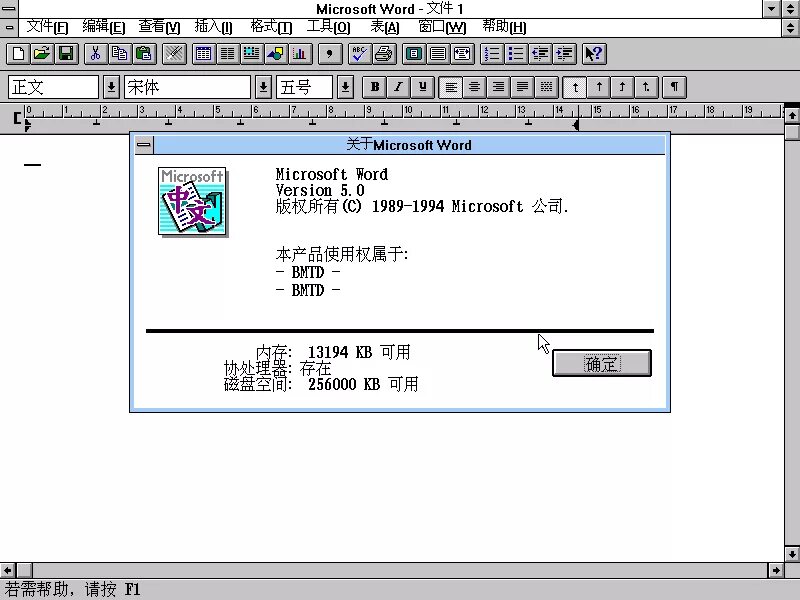Toggle underline formatting button
Screen dimensions: 800x600
tap(422, 87)
